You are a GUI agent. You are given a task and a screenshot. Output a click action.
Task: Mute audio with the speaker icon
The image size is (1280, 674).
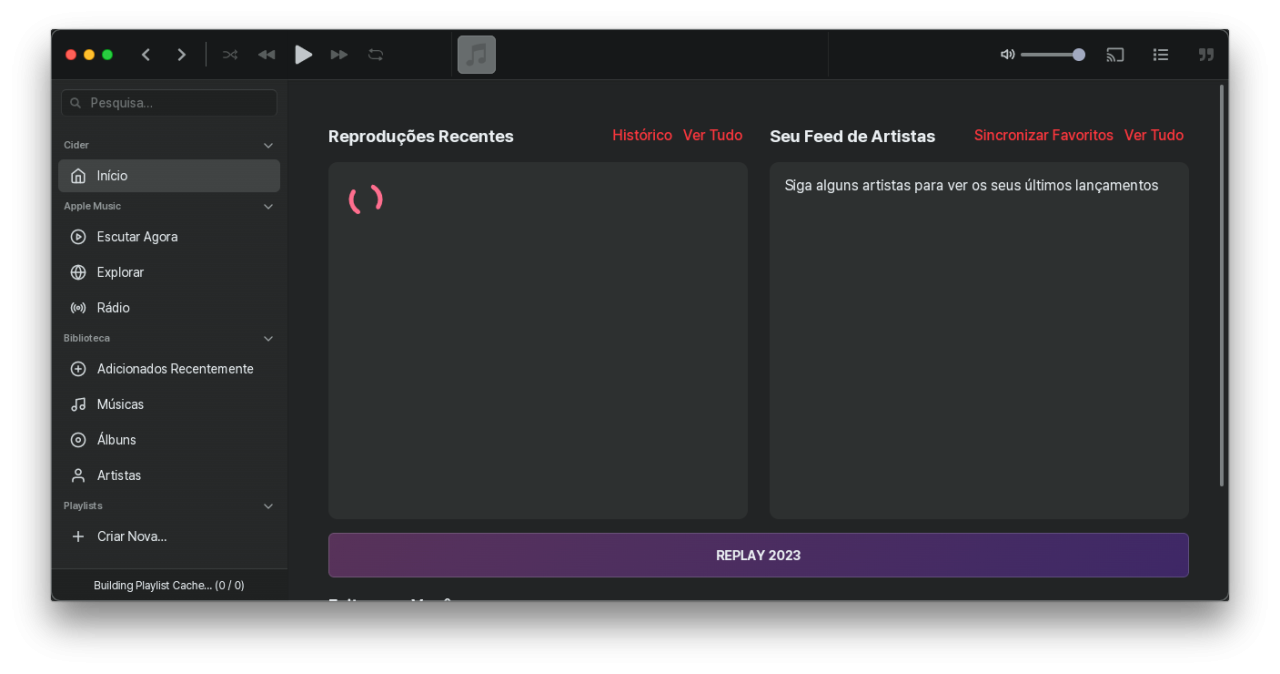1007,55
